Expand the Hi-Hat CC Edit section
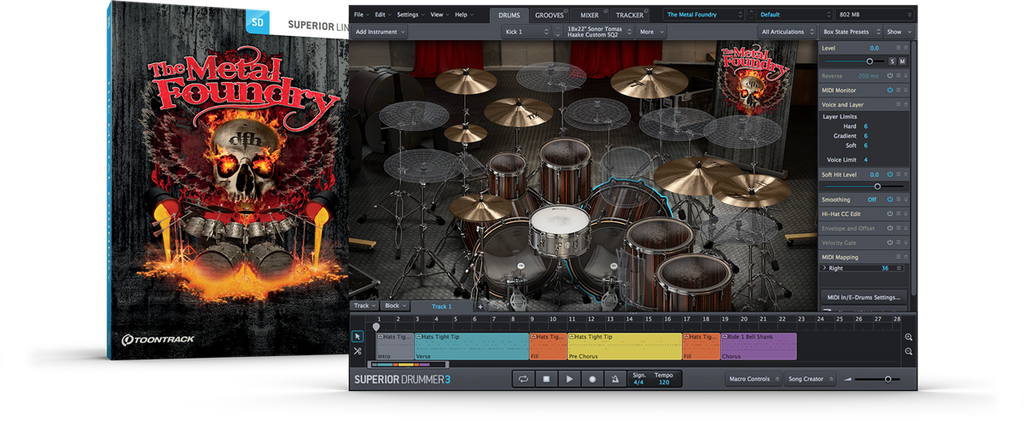1024x421 pixels. (x=905, y=213)
